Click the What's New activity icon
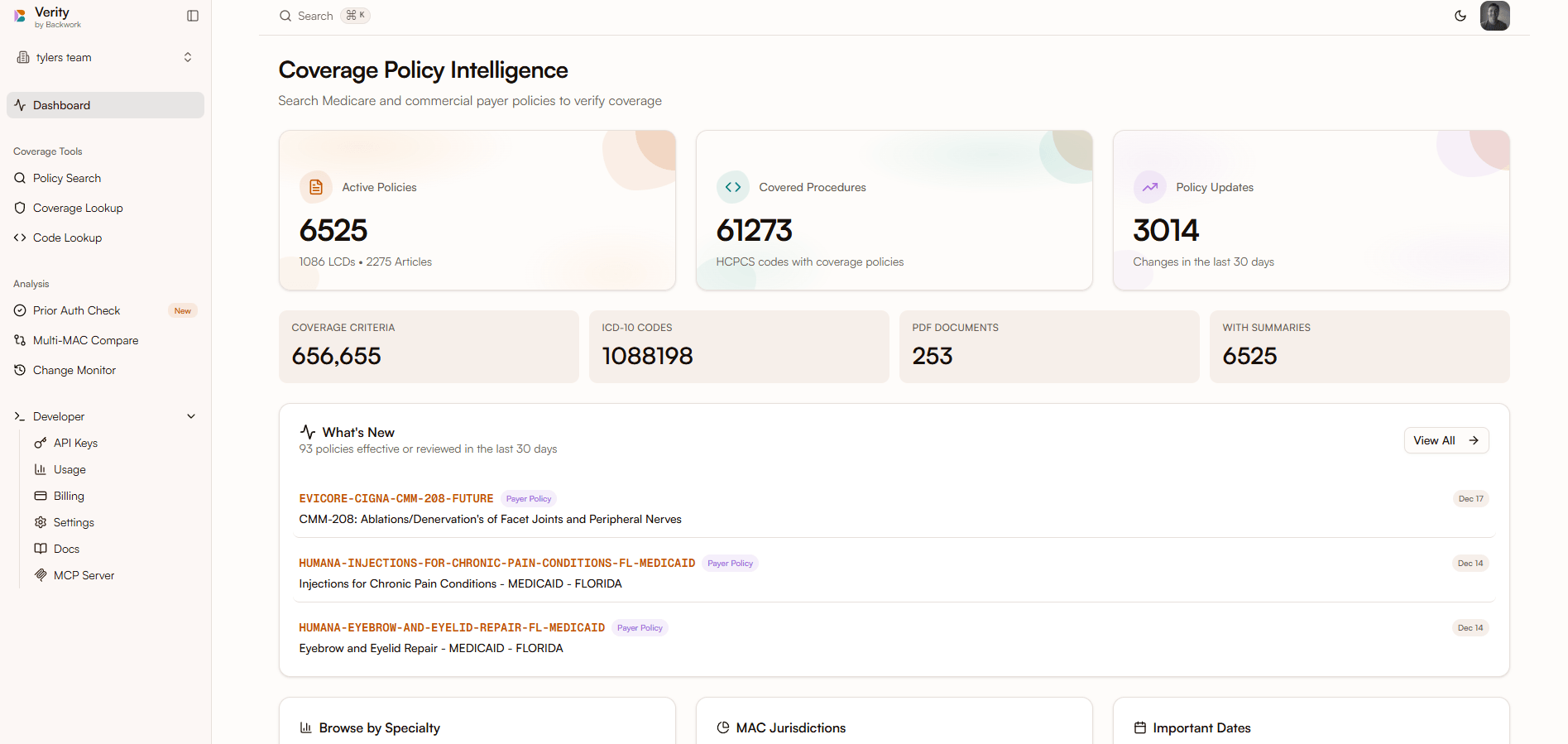Viewport: 1568px width, 744px height. (x=308, y=432)
